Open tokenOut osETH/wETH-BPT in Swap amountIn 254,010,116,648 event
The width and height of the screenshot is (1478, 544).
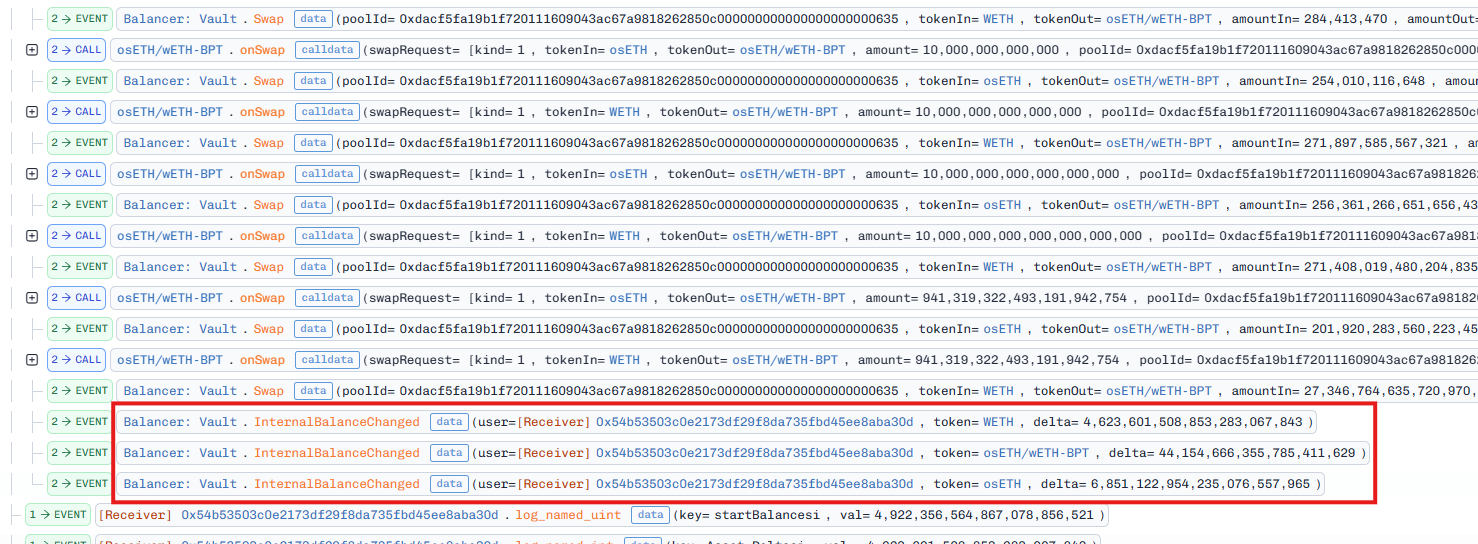[x=1166, y=81]
